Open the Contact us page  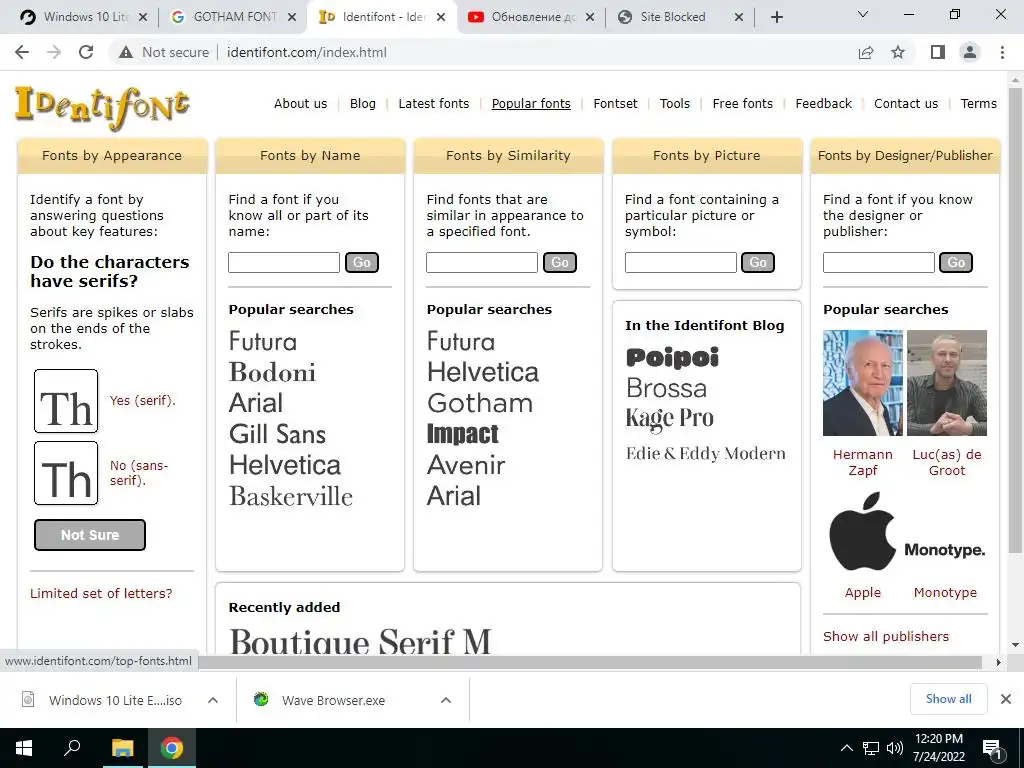coord(906,103)
